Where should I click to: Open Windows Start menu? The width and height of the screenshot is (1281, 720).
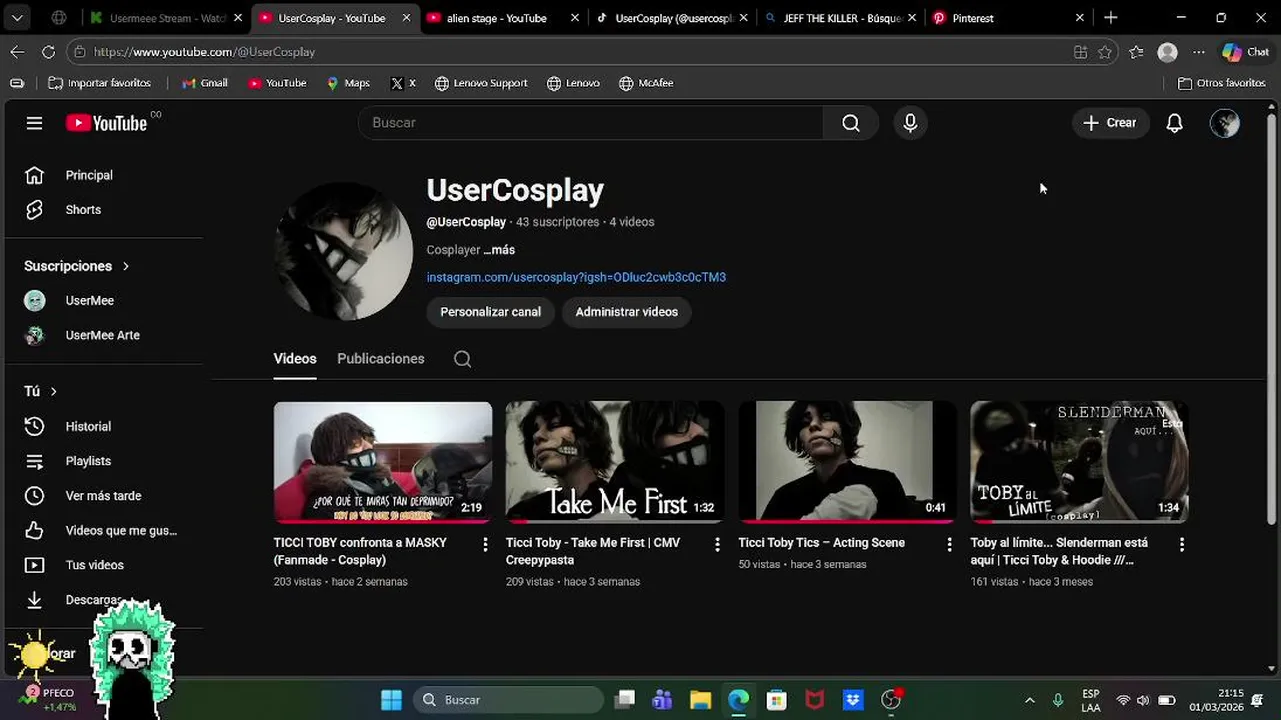(391, 700)
